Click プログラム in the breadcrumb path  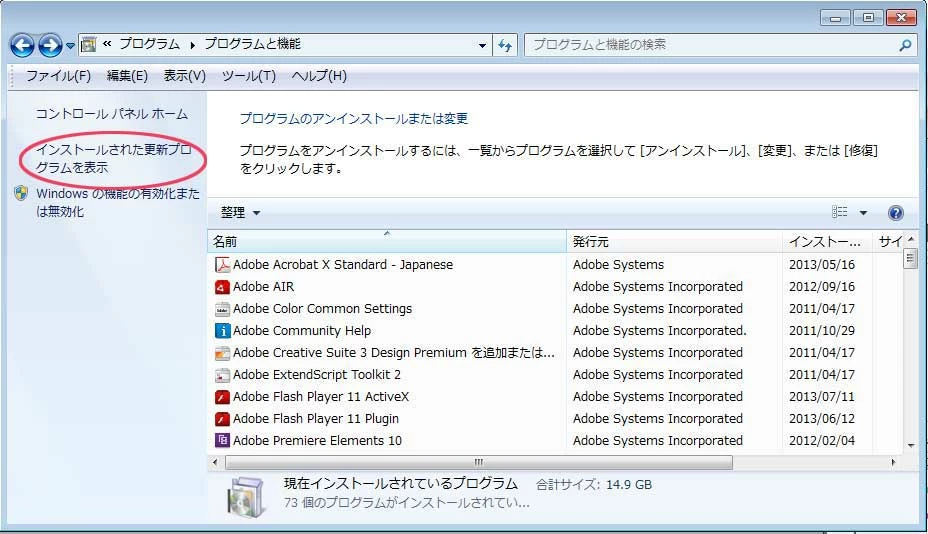[x=150, y=44]
